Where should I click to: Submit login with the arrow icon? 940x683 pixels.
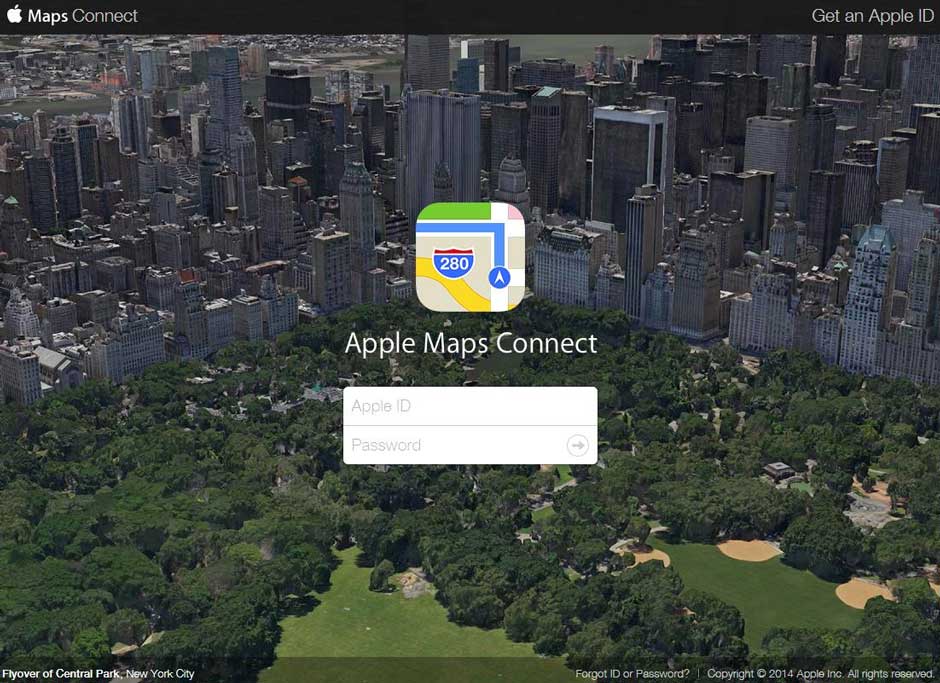(x=577, y=446)
